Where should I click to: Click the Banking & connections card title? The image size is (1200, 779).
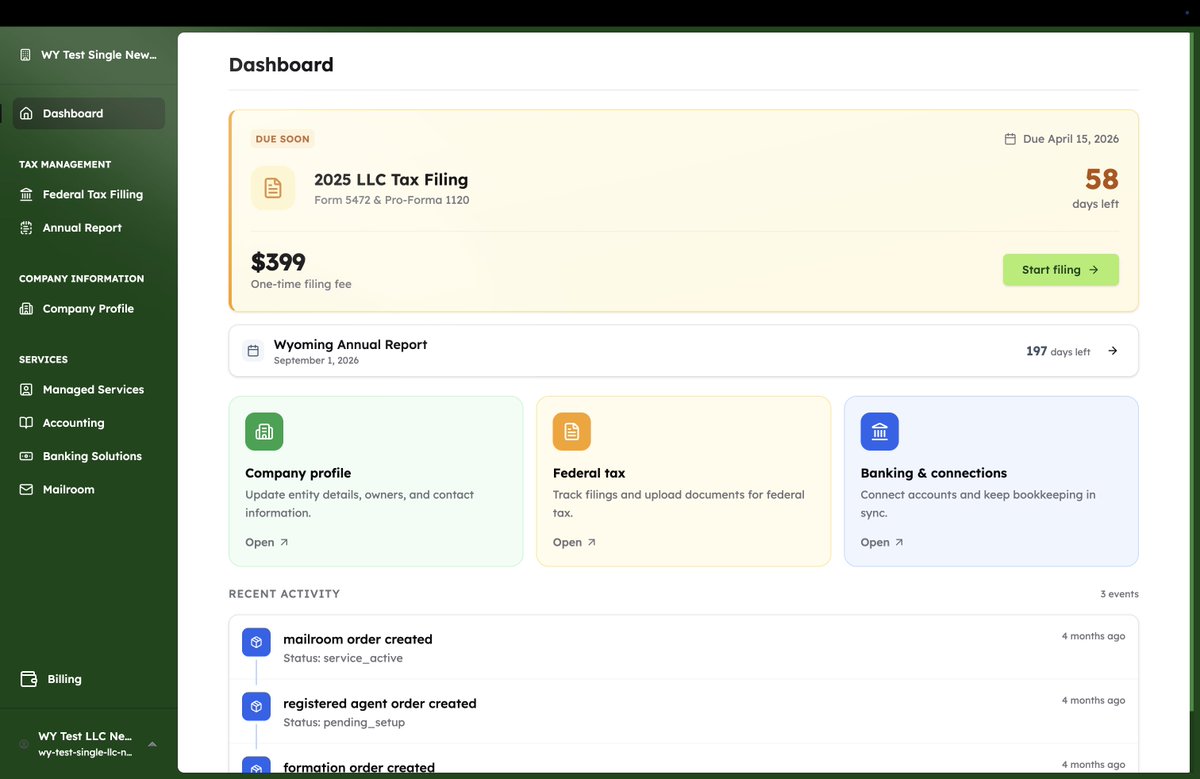point(934,473)
